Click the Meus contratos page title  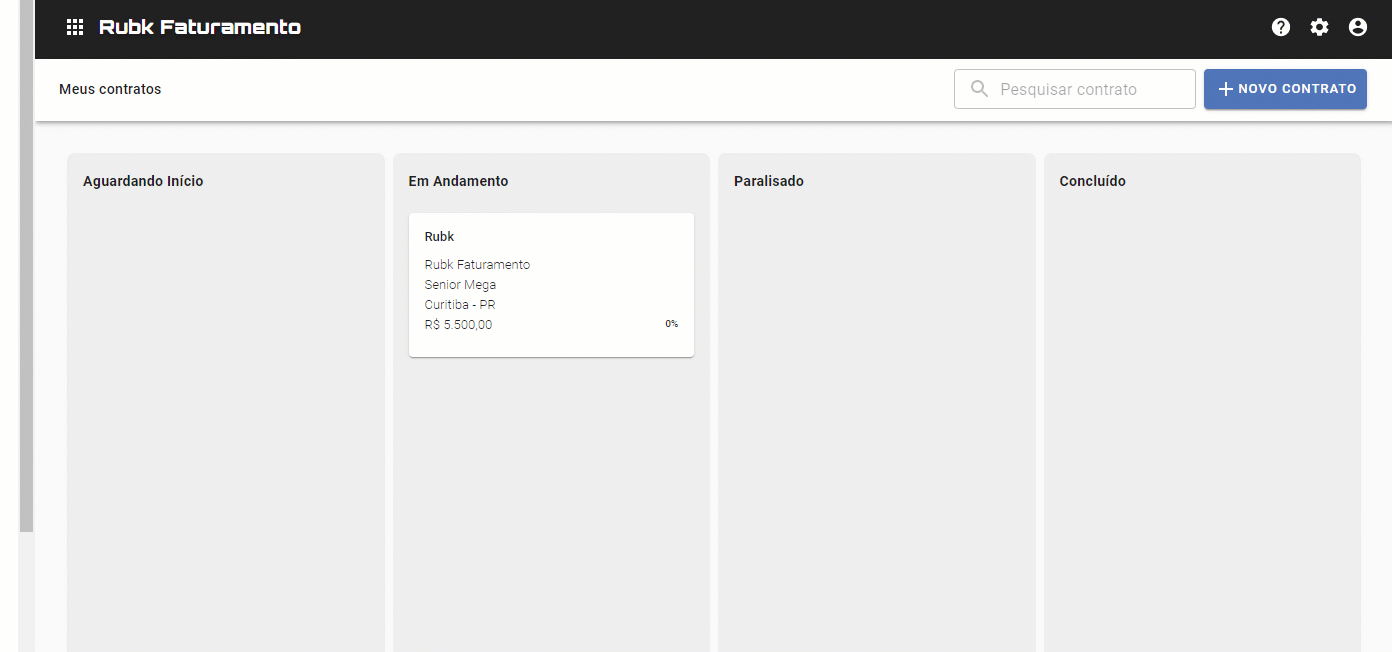[x=110, y=89]
